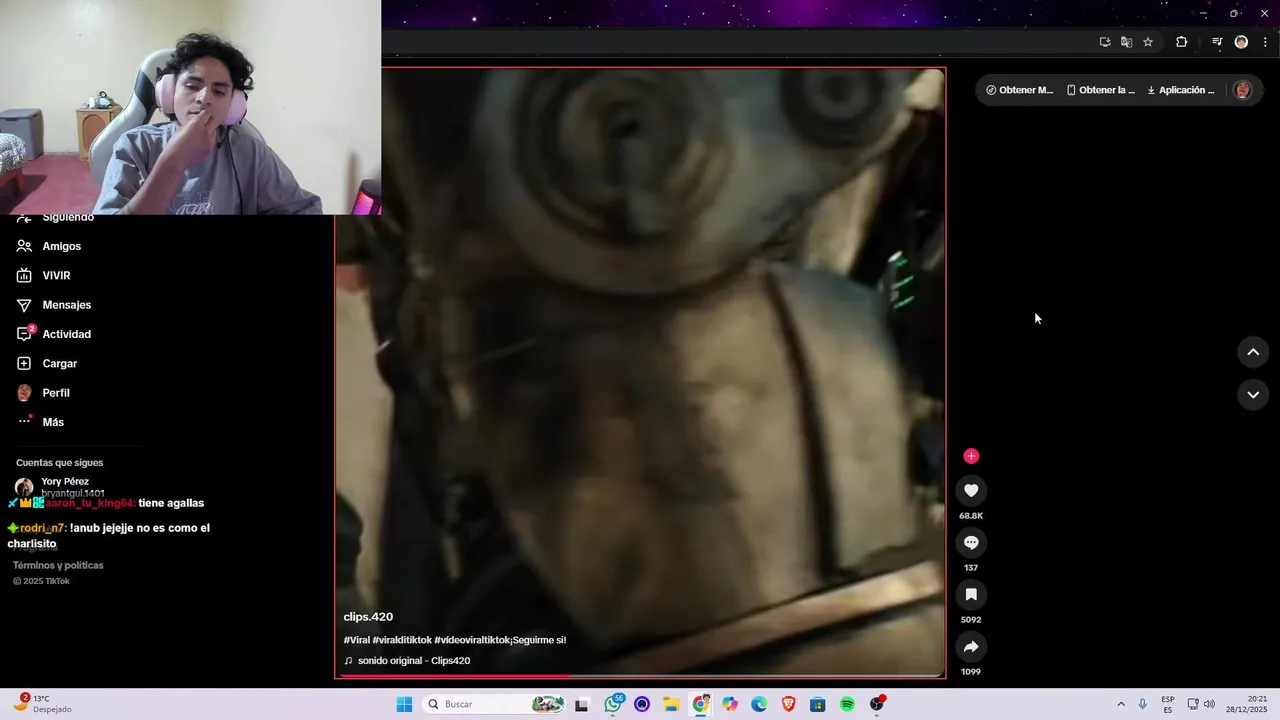Open File Explorer from the taskbar

coord(671,704)
